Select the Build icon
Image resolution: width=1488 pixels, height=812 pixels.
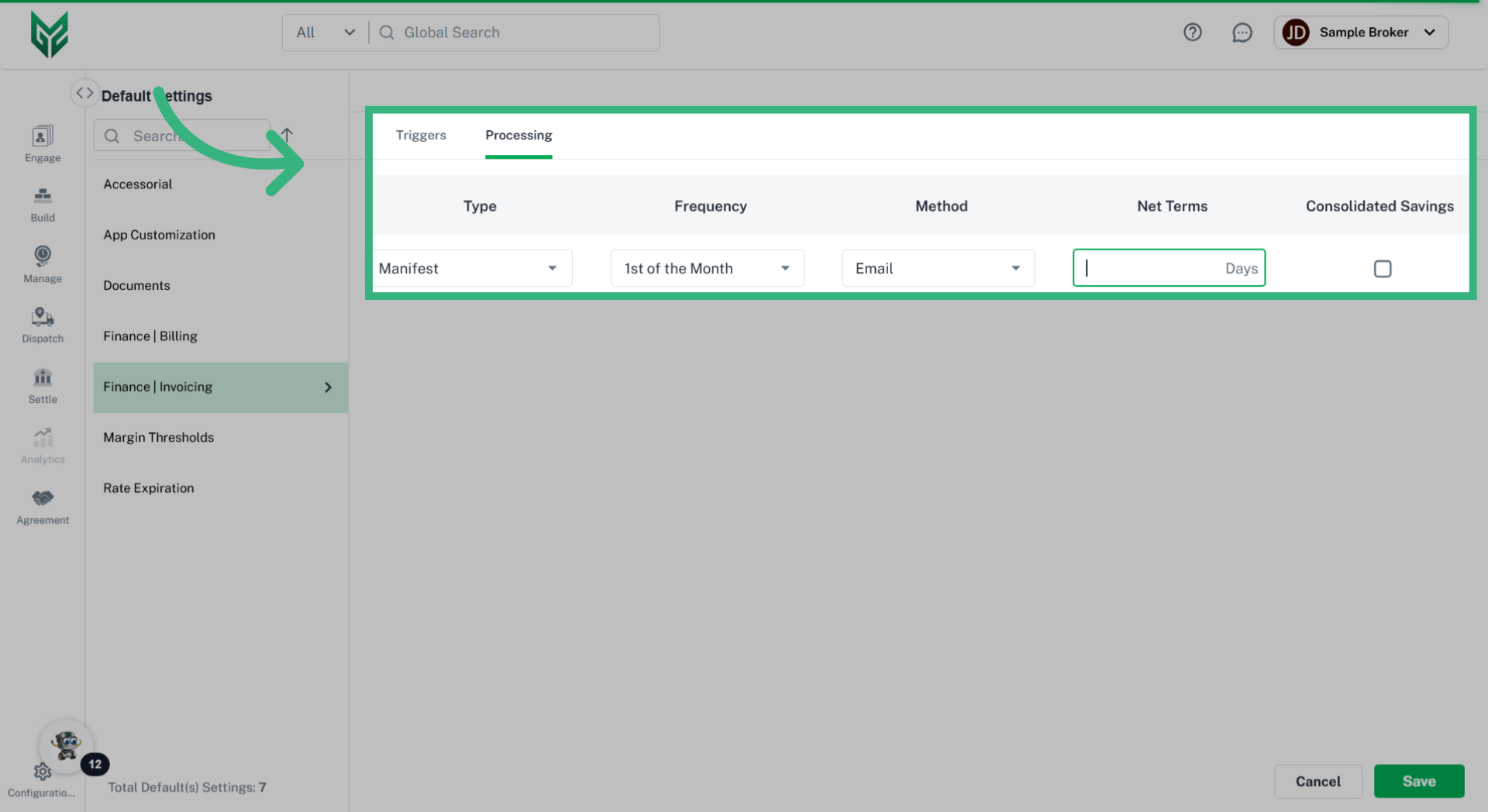pos(43,203)
